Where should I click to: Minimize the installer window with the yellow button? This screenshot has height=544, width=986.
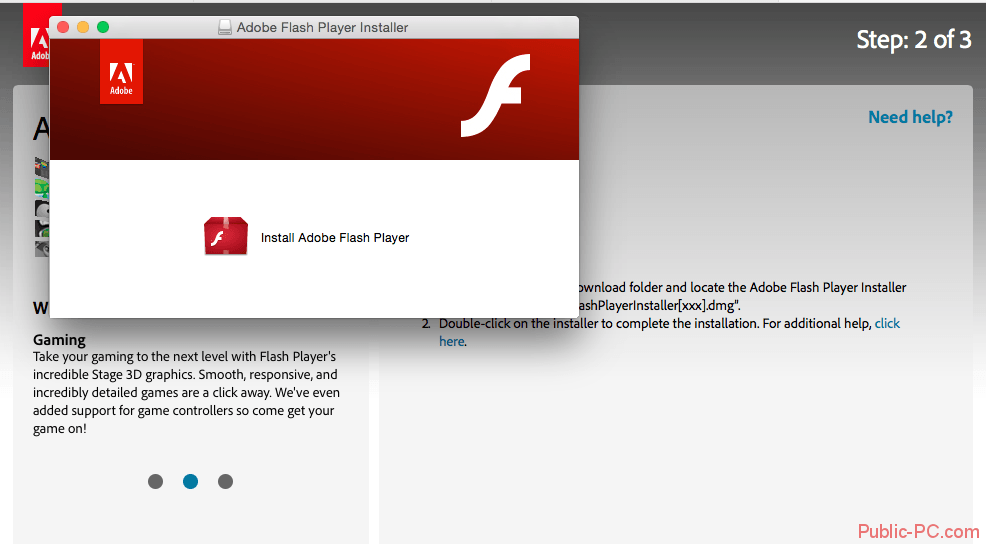[83, 27]
